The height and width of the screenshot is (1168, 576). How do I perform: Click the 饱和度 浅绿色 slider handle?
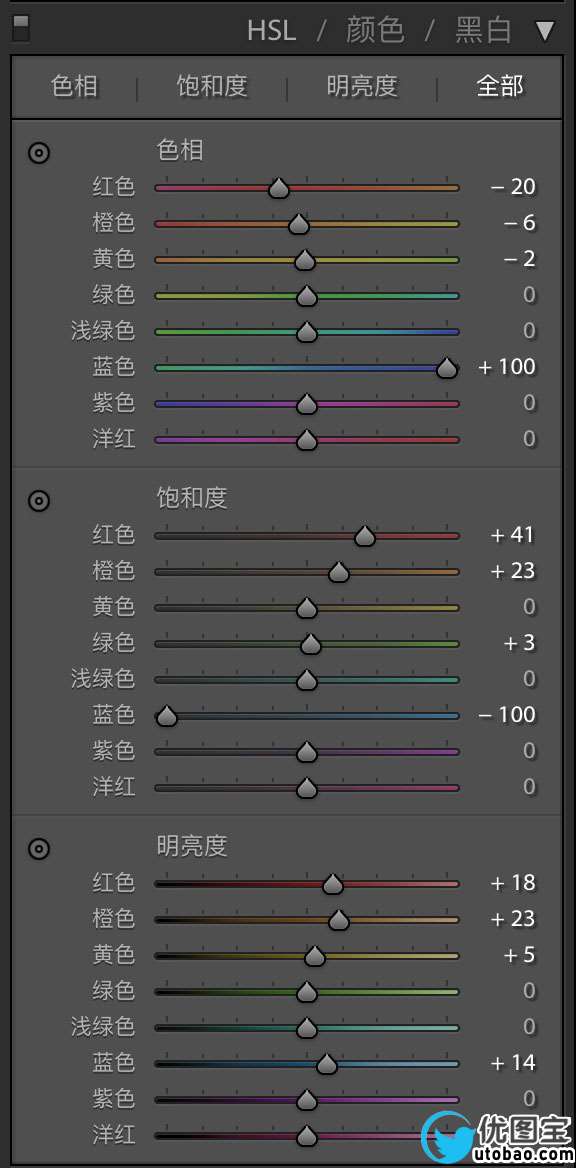click(x=307, y=680)
